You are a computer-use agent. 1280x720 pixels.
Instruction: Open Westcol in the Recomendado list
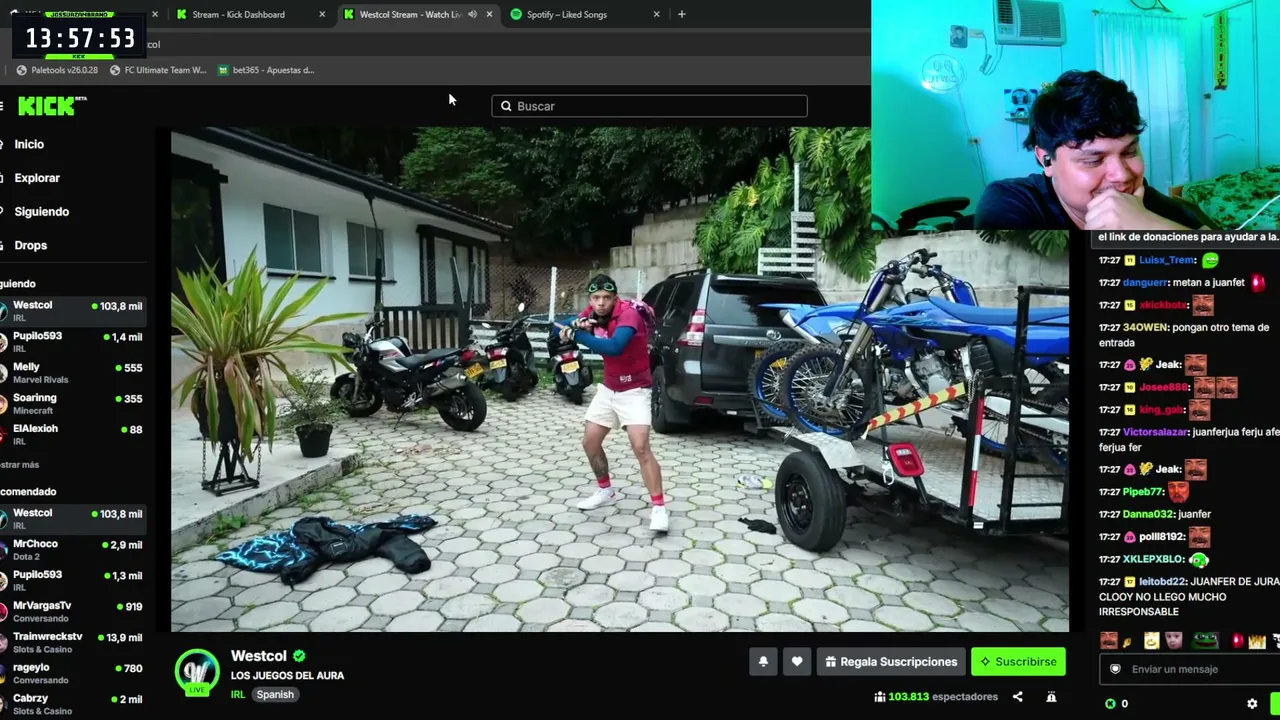pos(74,518)
